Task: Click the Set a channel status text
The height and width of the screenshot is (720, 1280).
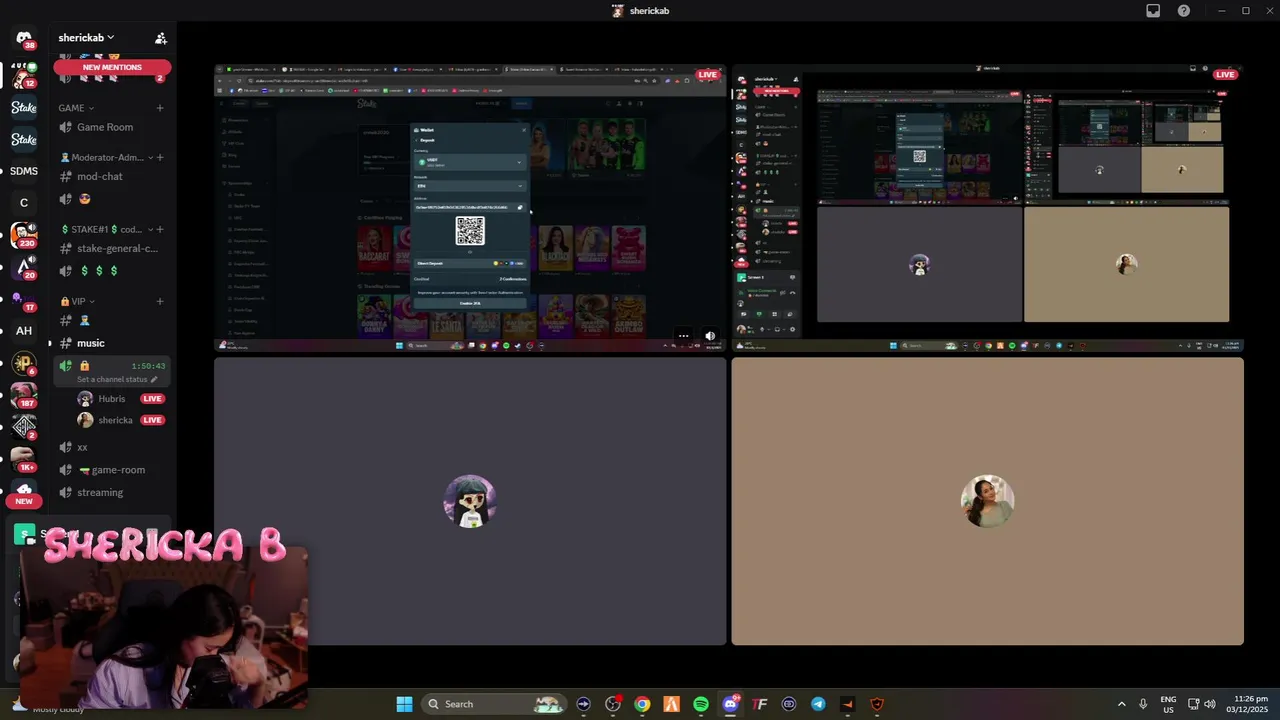Action: point(112,380)
